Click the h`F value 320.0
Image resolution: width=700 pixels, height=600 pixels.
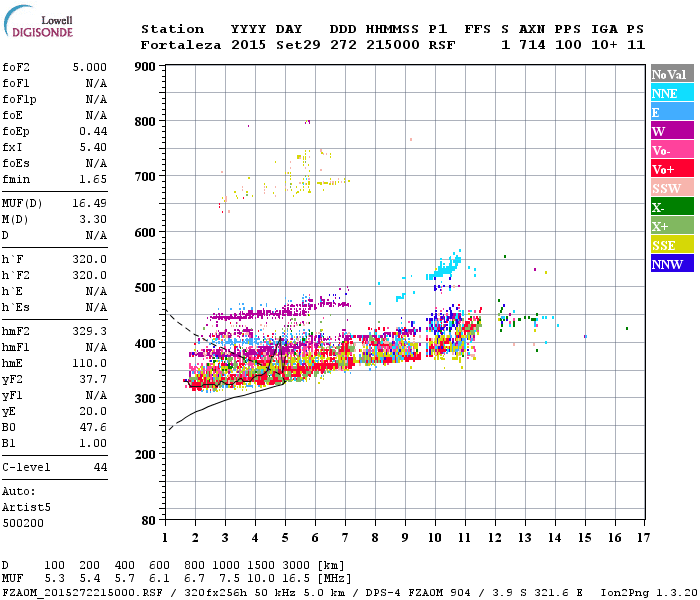90,259
